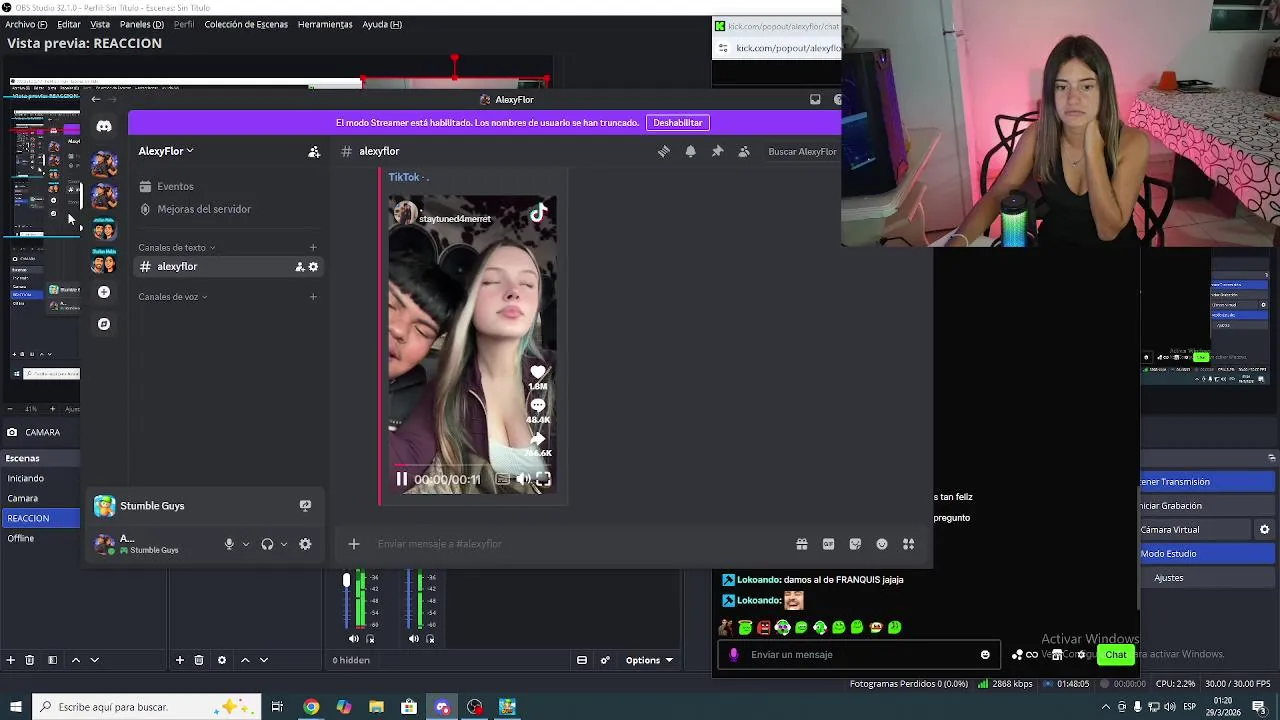Send a gift via Discord gift icon
The height and width of the screenshot is (720, 1280).
coord(802,544)
